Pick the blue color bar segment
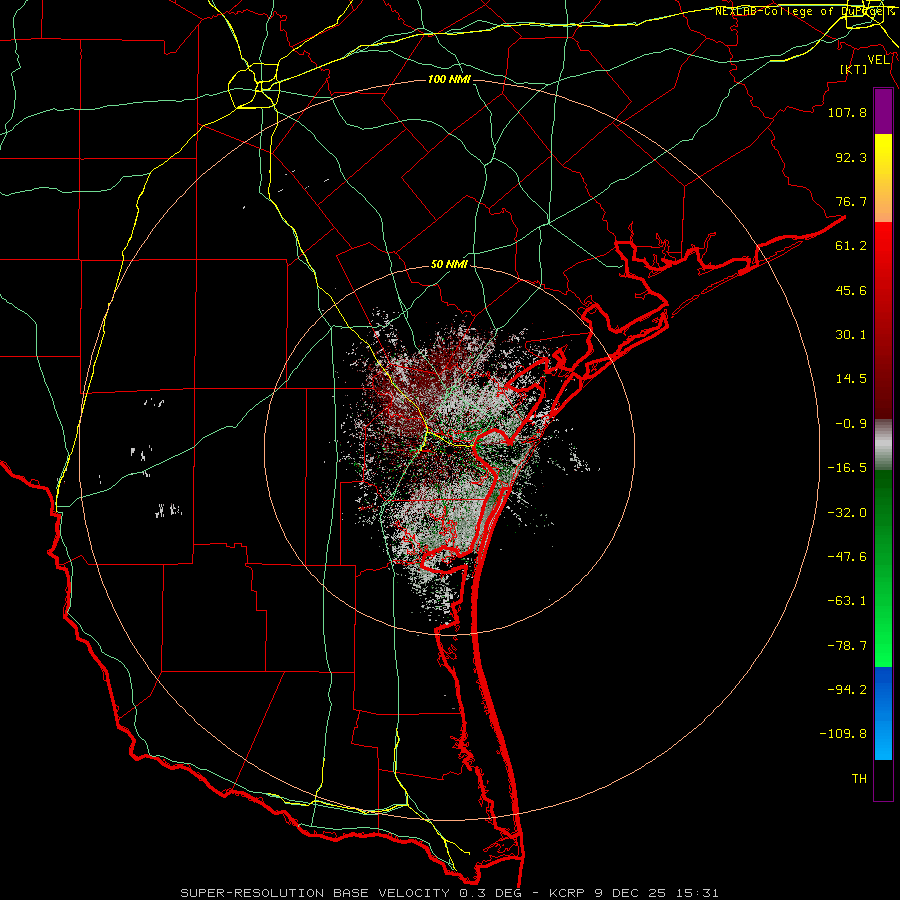Image resolution: width=900 pixels, height=900 pixels. 883,713
